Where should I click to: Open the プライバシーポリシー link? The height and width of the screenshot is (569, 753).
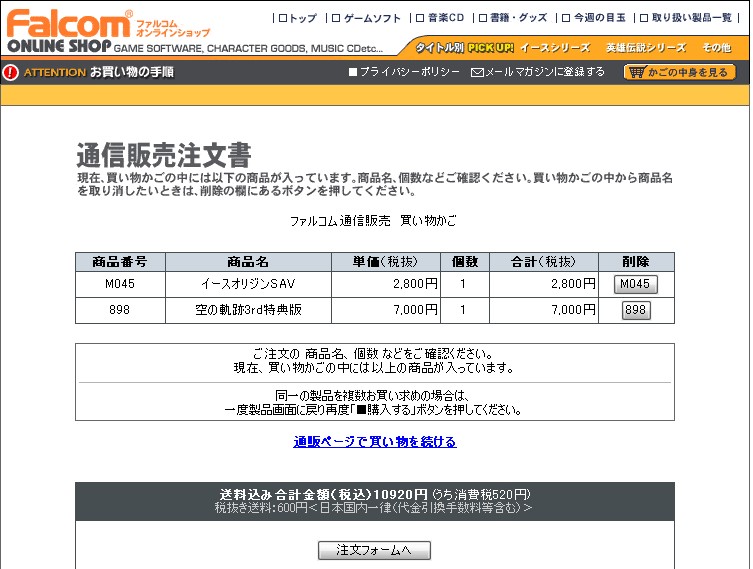404,72
